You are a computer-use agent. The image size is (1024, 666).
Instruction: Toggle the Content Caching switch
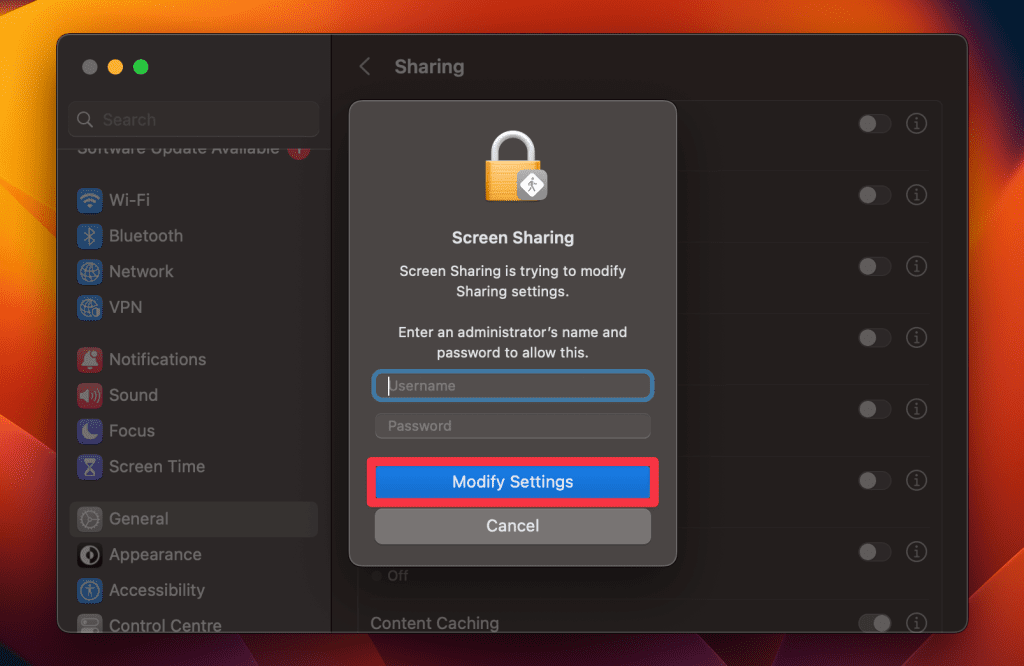pos(874,623)
